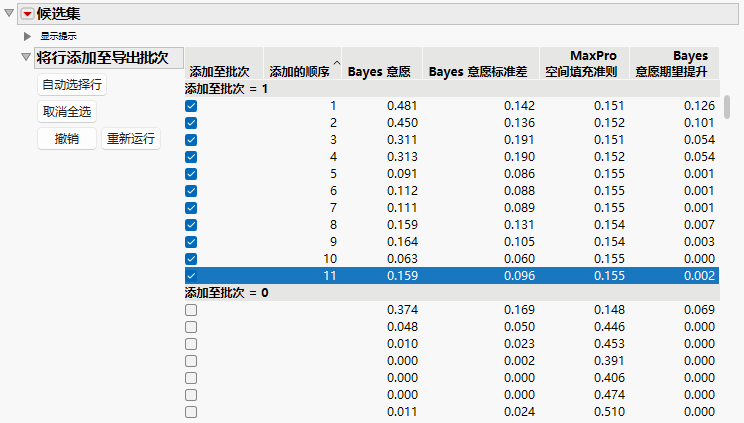
Task: Click the 撤销 button
Action: tap(67, 139)
